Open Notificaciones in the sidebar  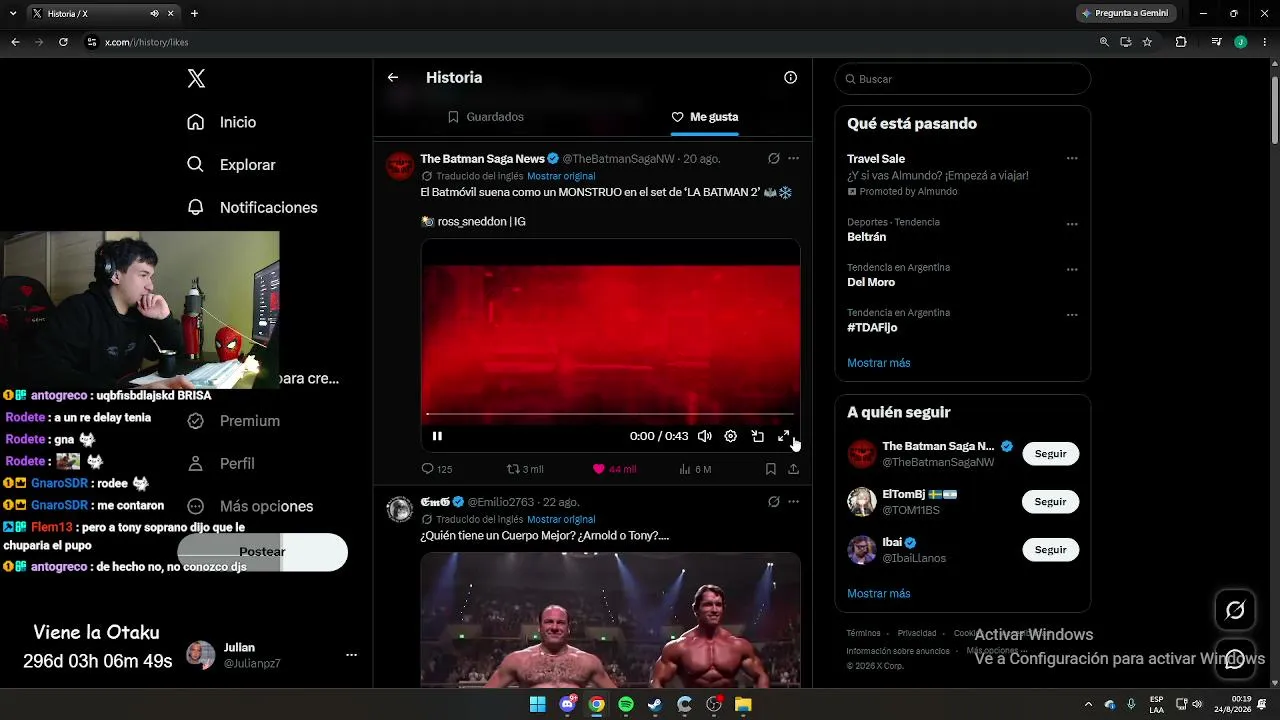coord(252,207)
